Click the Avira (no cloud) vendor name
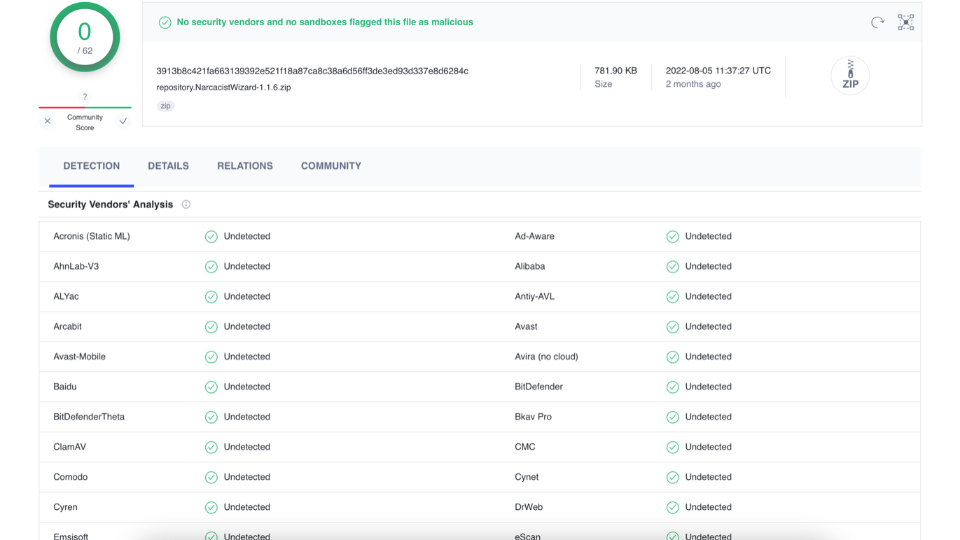The image size is (960, 540). (x=546, y=356)
